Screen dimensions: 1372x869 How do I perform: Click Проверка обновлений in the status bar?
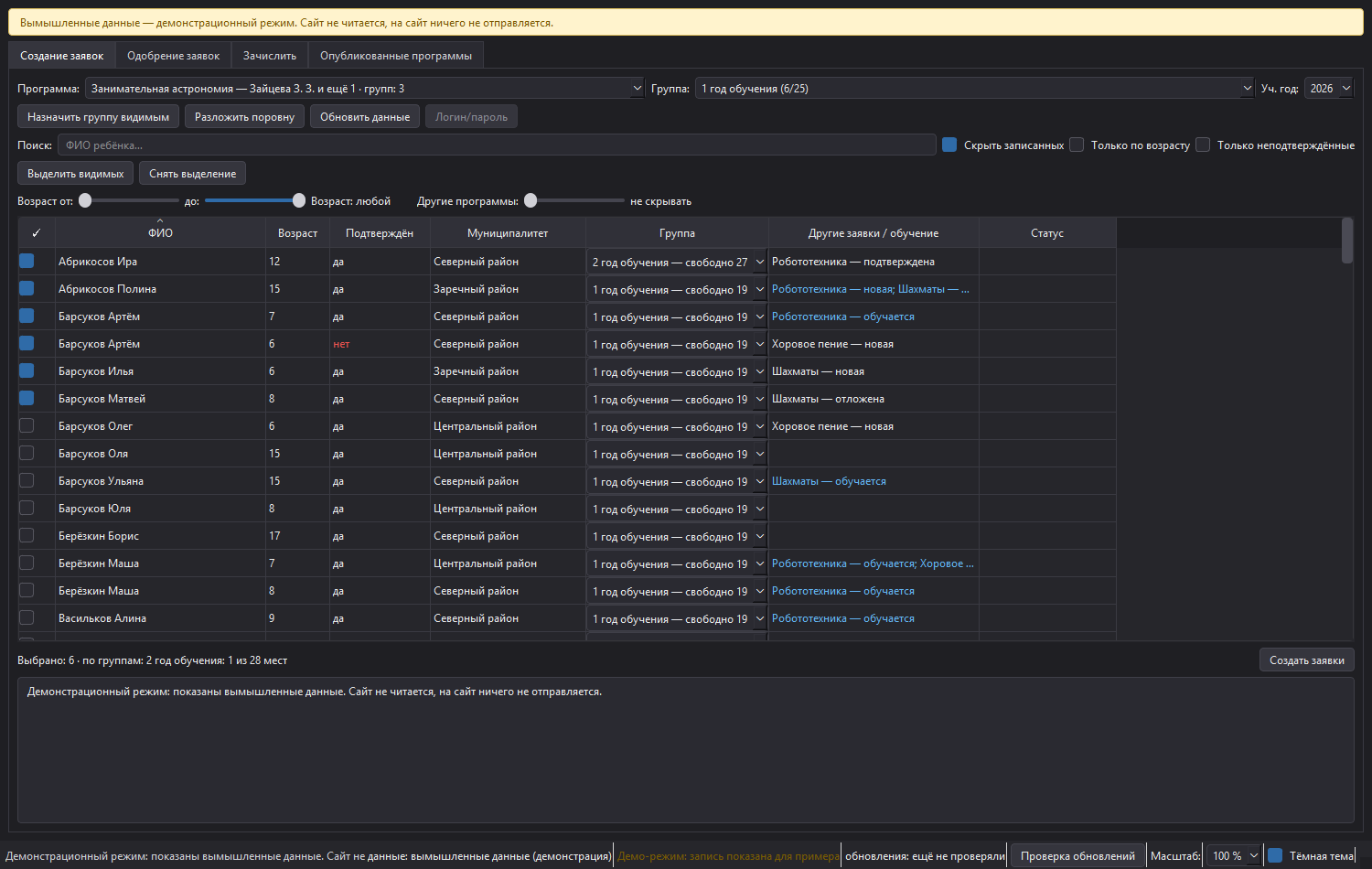pyautogui.click(x=1077, y=856)
